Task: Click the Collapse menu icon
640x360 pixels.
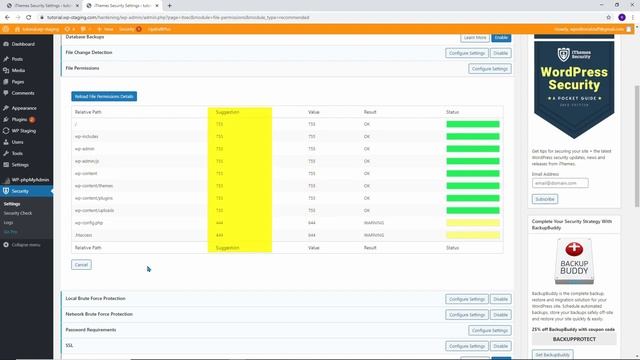Action: point(6,245)
